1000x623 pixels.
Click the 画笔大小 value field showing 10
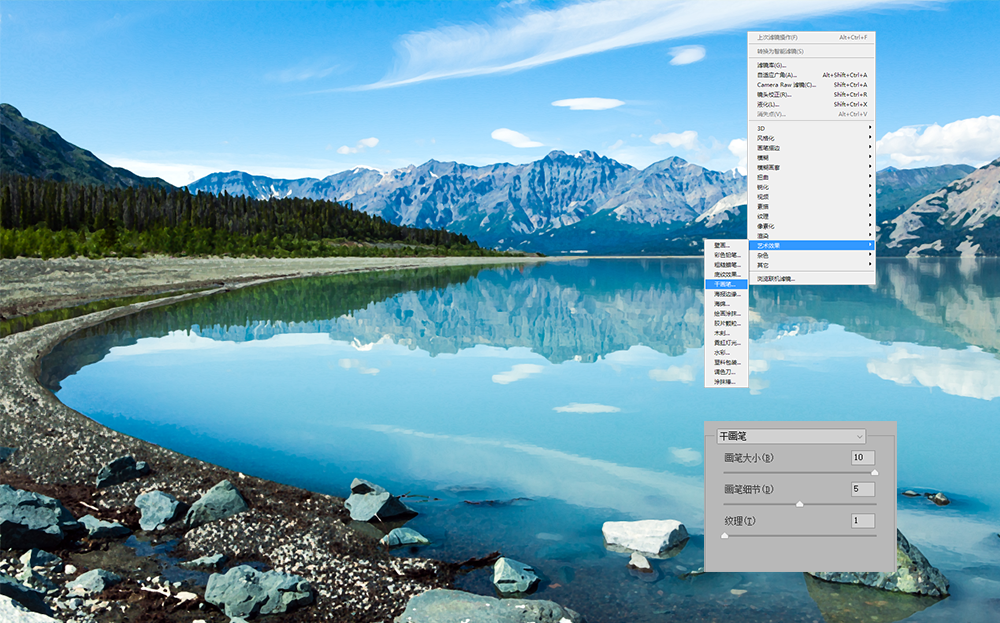[862, 457]
